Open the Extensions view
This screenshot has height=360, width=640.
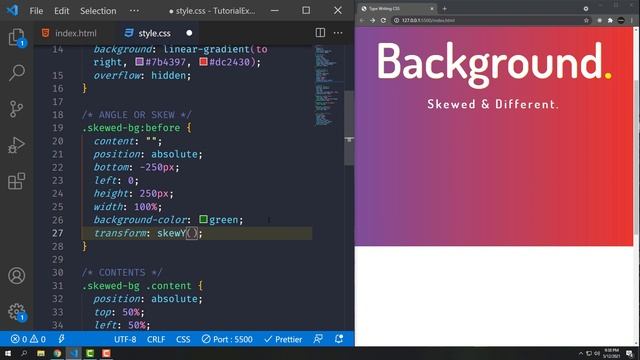tap(17, 181)
